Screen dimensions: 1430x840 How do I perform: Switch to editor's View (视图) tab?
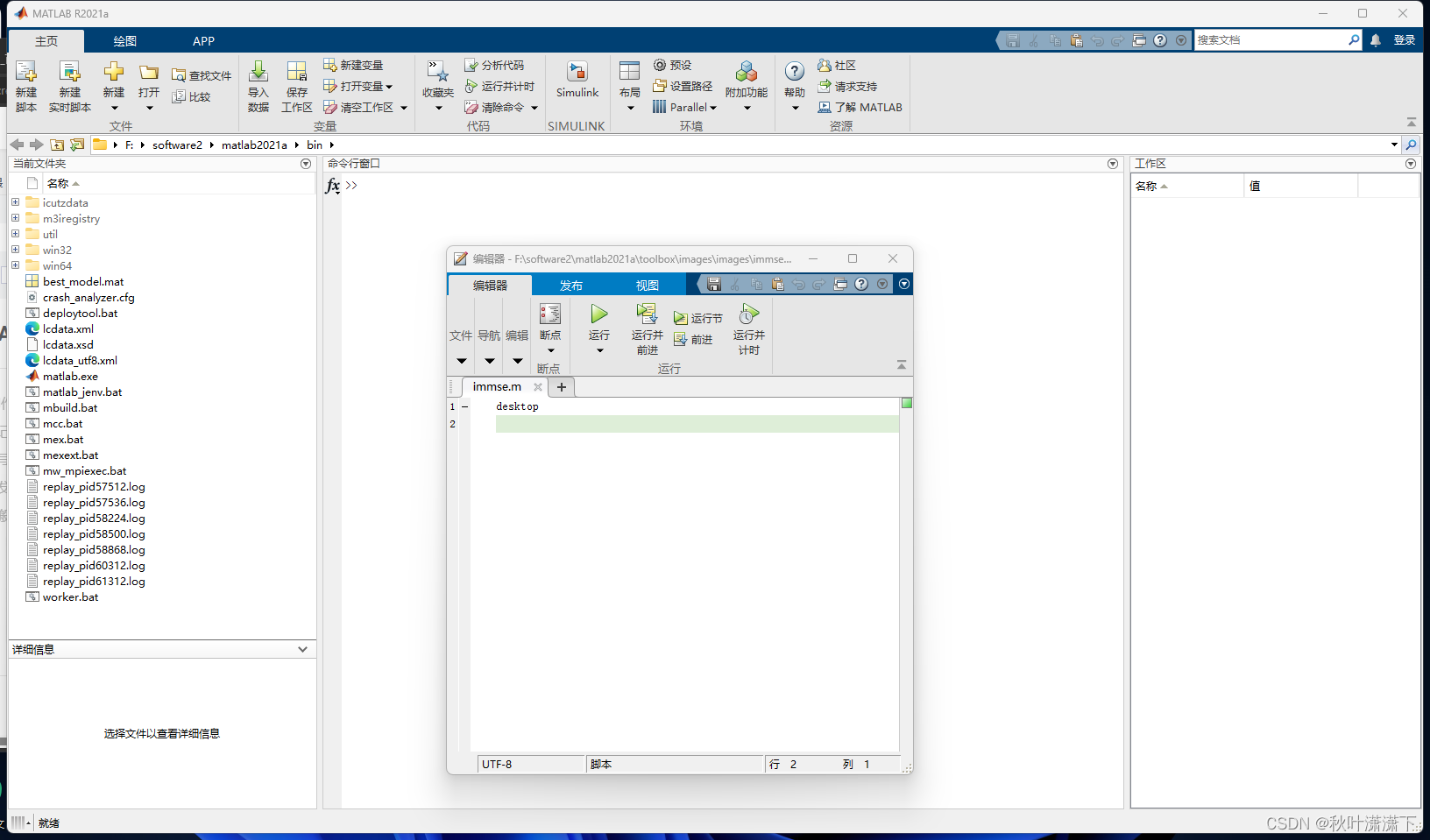click(x=648, y=286)
